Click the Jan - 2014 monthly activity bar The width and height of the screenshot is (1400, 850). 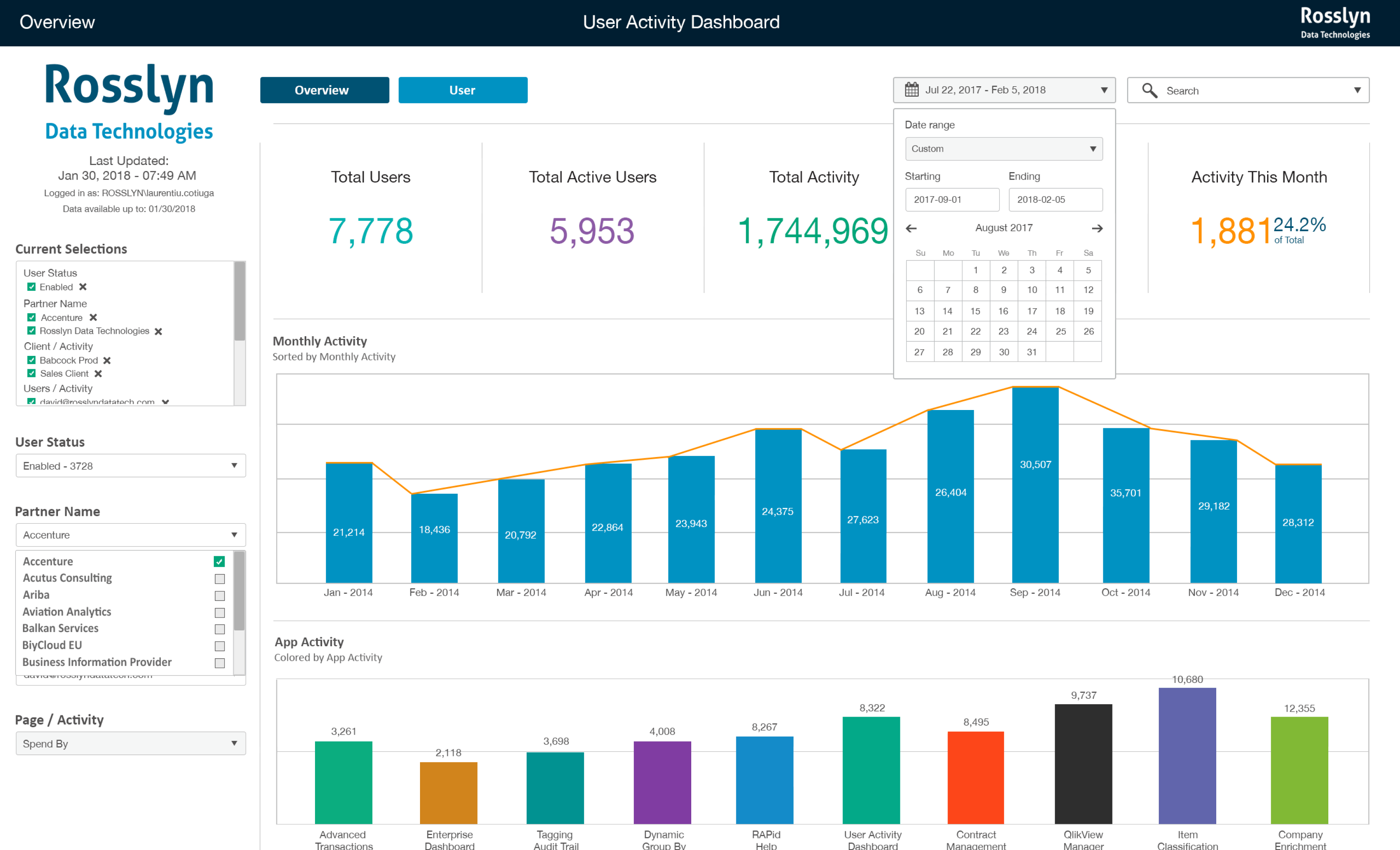tap(349, 523)
